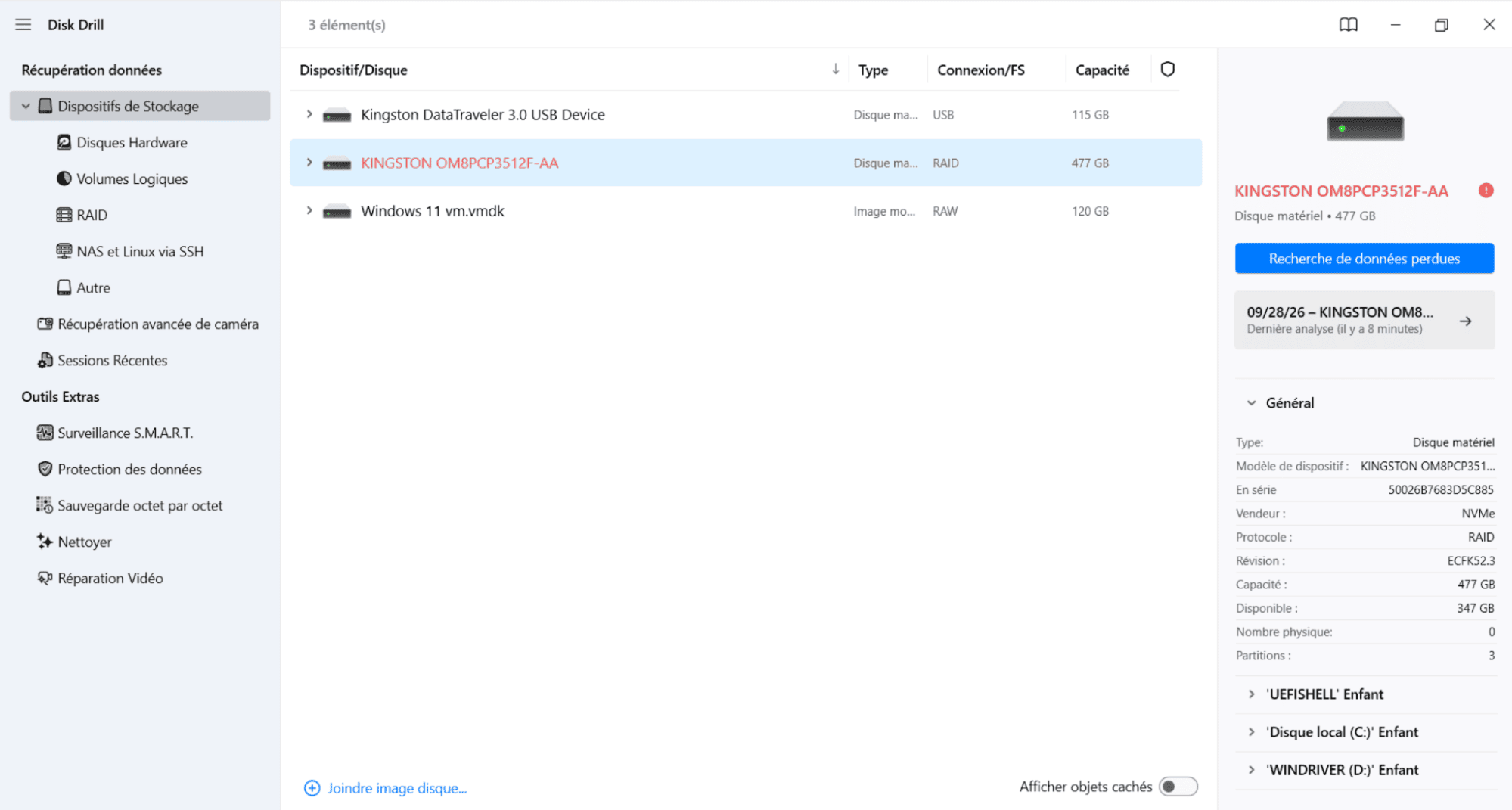Click the Réparation Vidéo icon
Image resolution: width=1512 pixels, height=810 pixels.
click(45, 578)
